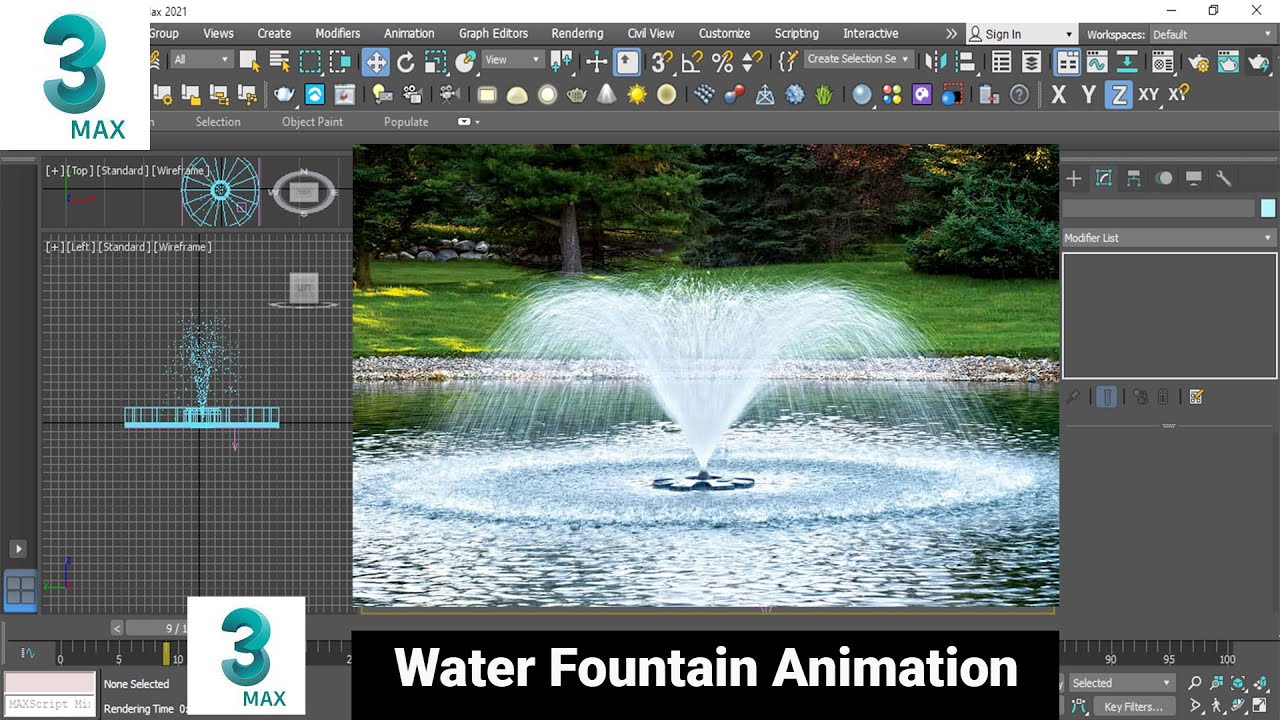Viewport: 1280px width, 720px height.
Task: Click the Render Production teapot icon
Action: [x=1259, y=63]
